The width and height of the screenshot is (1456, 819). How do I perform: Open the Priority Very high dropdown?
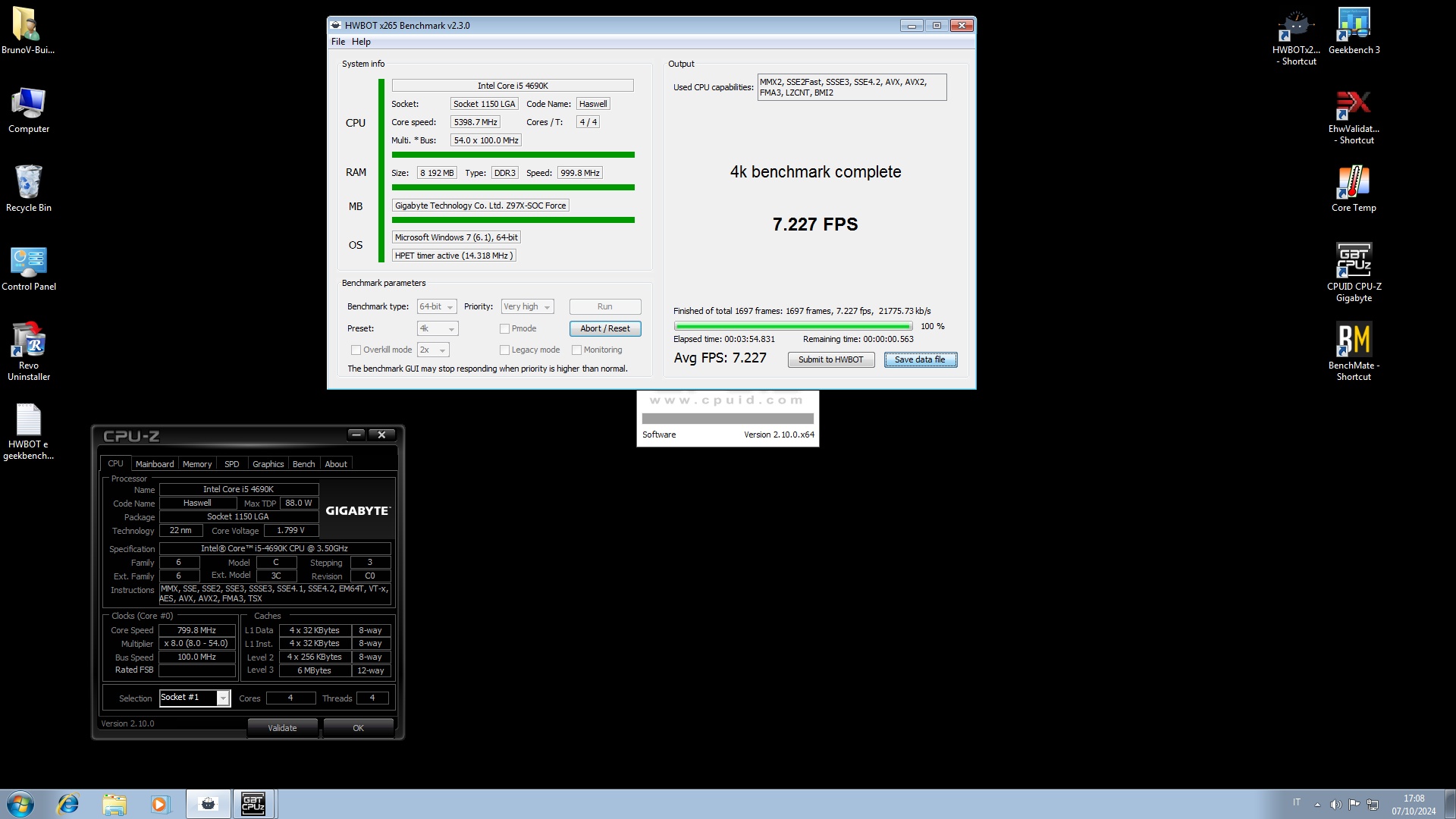(527, 306)
